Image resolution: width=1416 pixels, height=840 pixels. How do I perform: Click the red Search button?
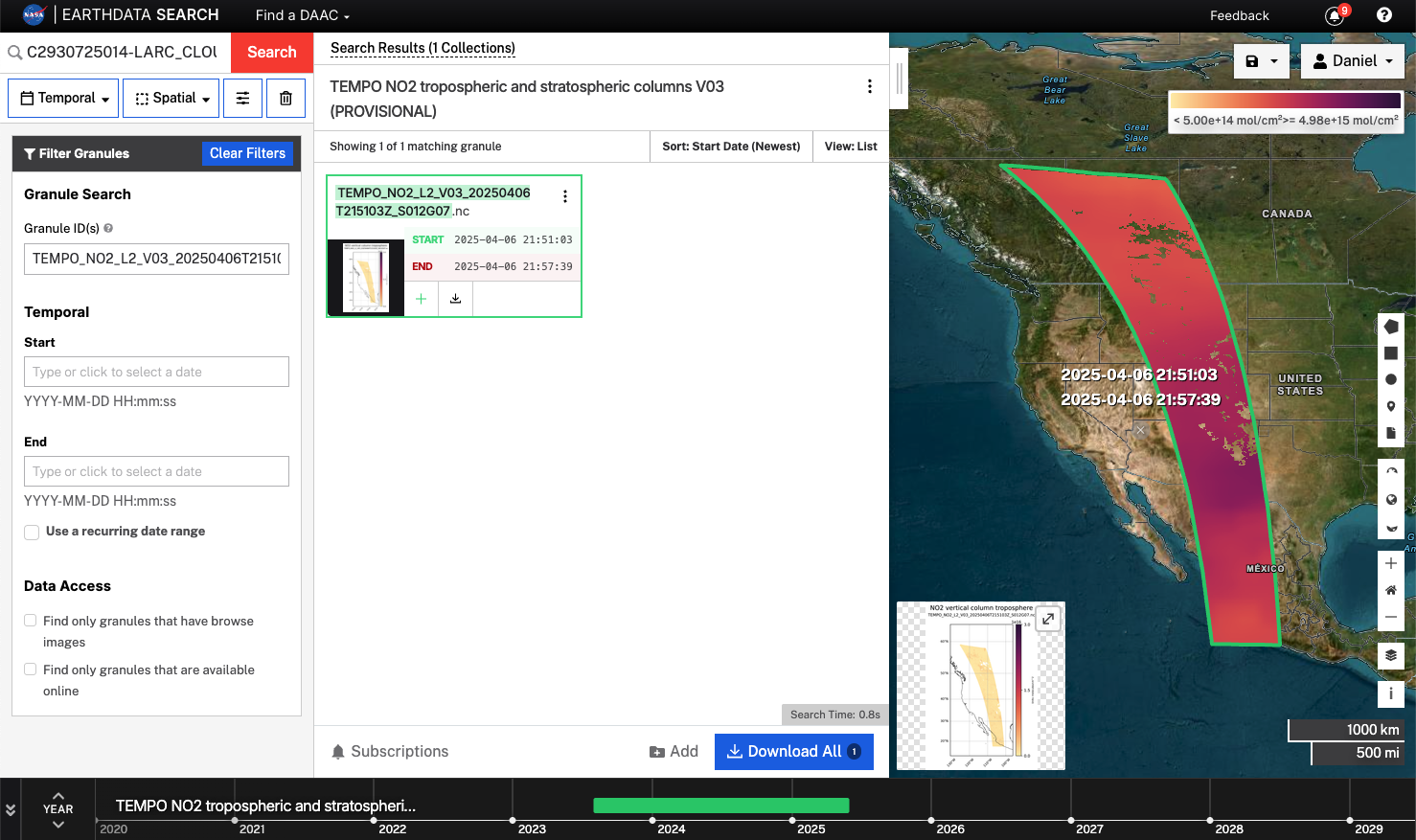coord(272,52)
